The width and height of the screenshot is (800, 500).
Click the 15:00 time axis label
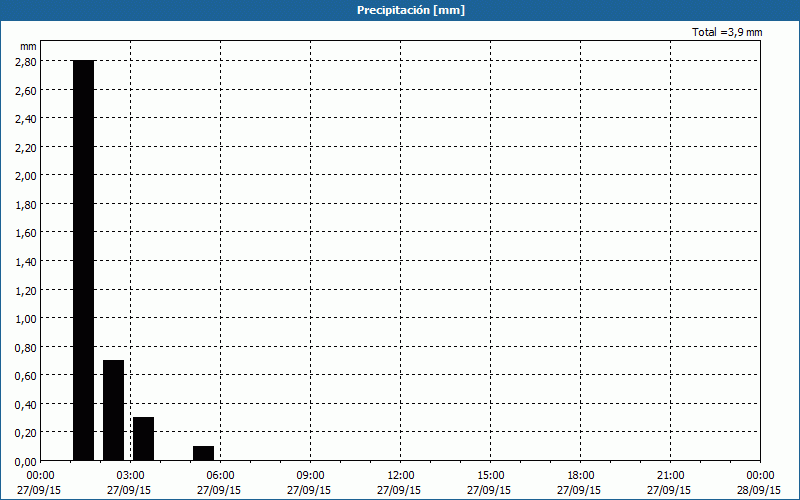tap(490, 476)
